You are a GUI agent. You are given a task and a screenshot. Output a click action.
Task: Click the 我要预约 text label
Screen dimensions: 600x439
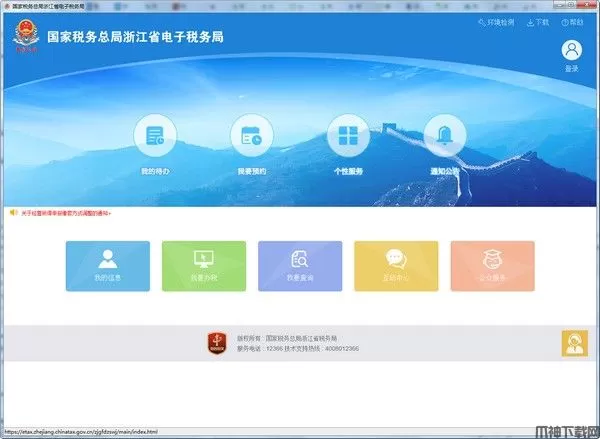[251, 171]
